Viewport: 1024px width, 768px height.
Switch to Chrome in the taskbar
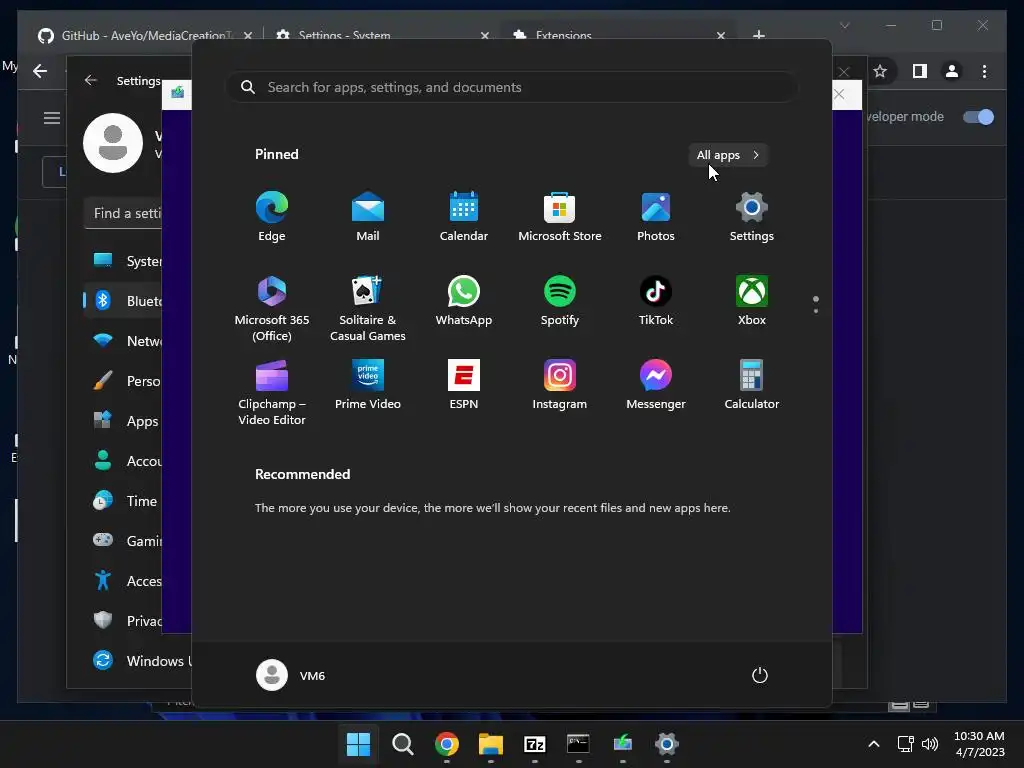point(447,744)
